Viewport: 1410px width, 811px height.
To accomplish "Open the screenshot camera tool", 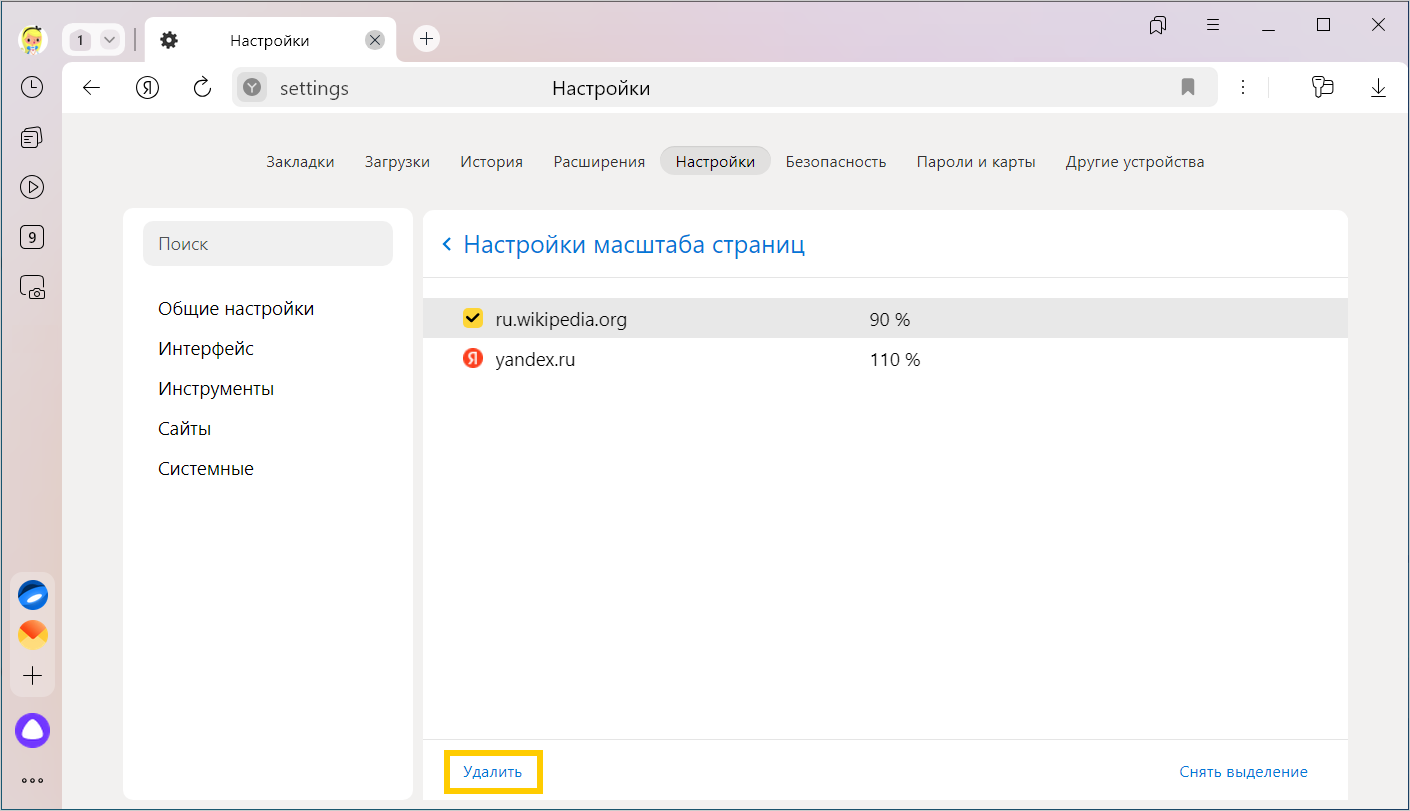I will click(32, 288).
